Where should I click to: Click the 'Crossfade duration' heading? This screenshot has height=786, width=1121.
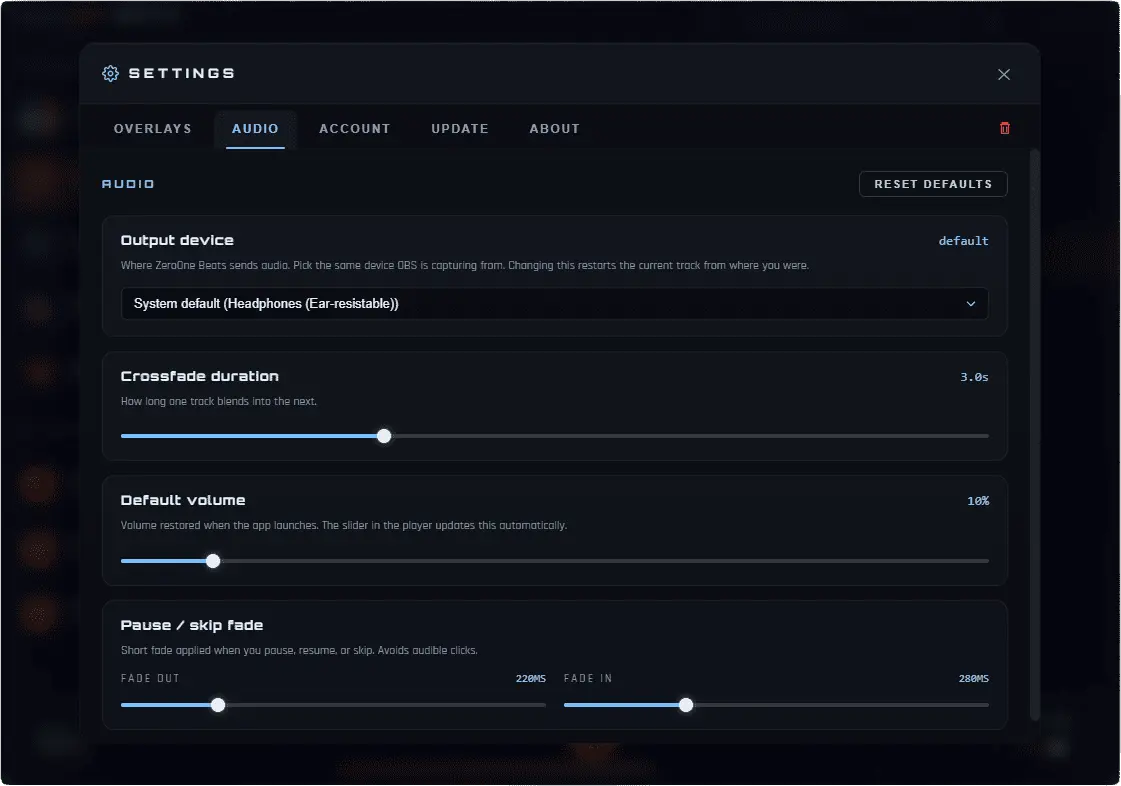point(199,376)
